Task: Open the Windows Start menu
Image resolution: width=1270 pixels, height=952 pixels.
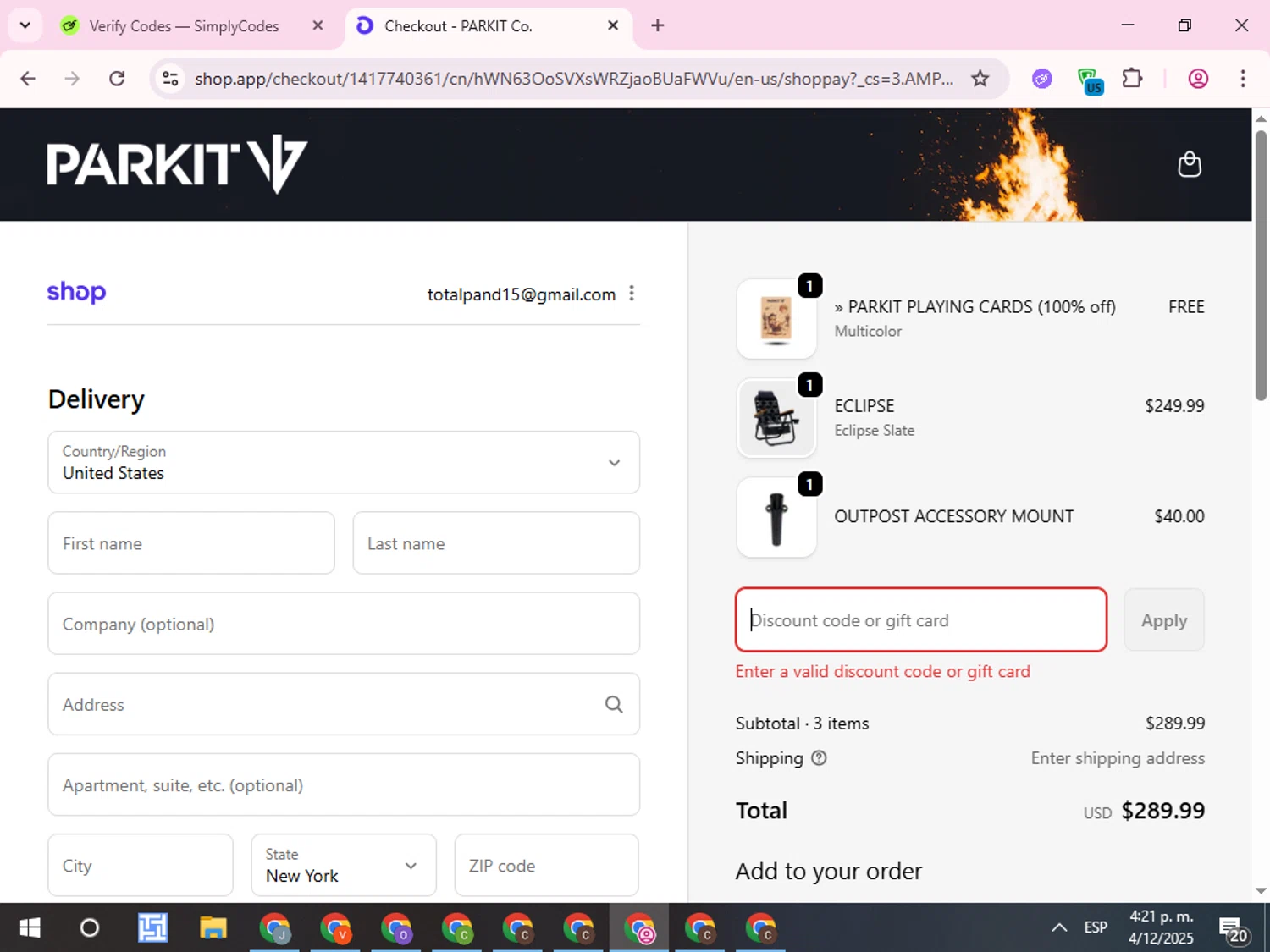Action: coord(30,928)
